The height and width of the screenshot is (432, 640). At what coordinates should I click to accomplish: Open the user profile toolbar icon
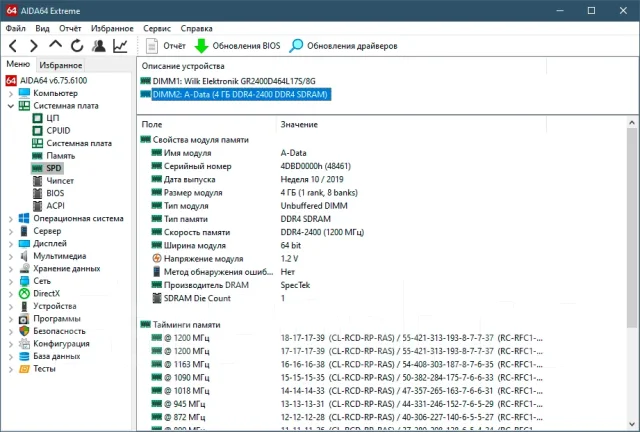(x=98, y=46)
